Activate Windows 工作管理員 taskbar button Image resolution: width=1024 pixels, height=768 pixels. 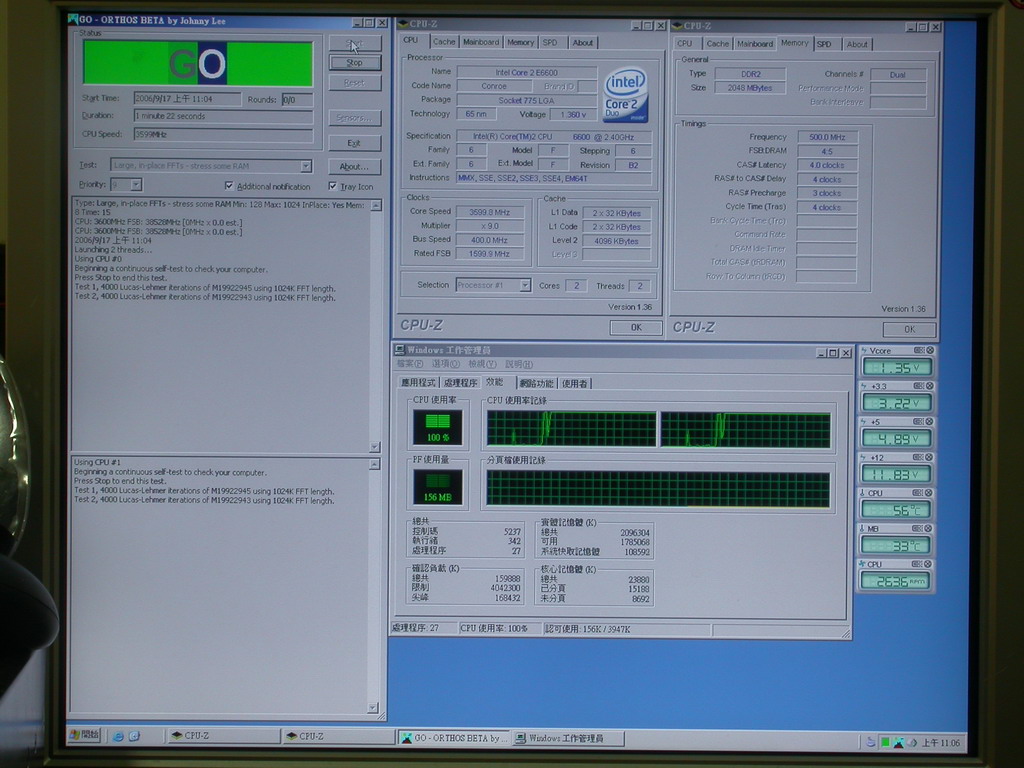pyautogui.click(x=568, y=739)
